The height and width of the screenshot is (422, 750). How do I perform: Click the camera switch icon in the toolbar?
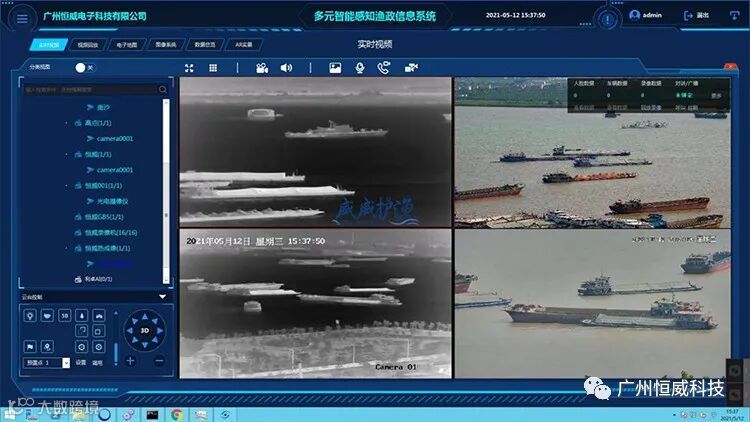point(411,68)
